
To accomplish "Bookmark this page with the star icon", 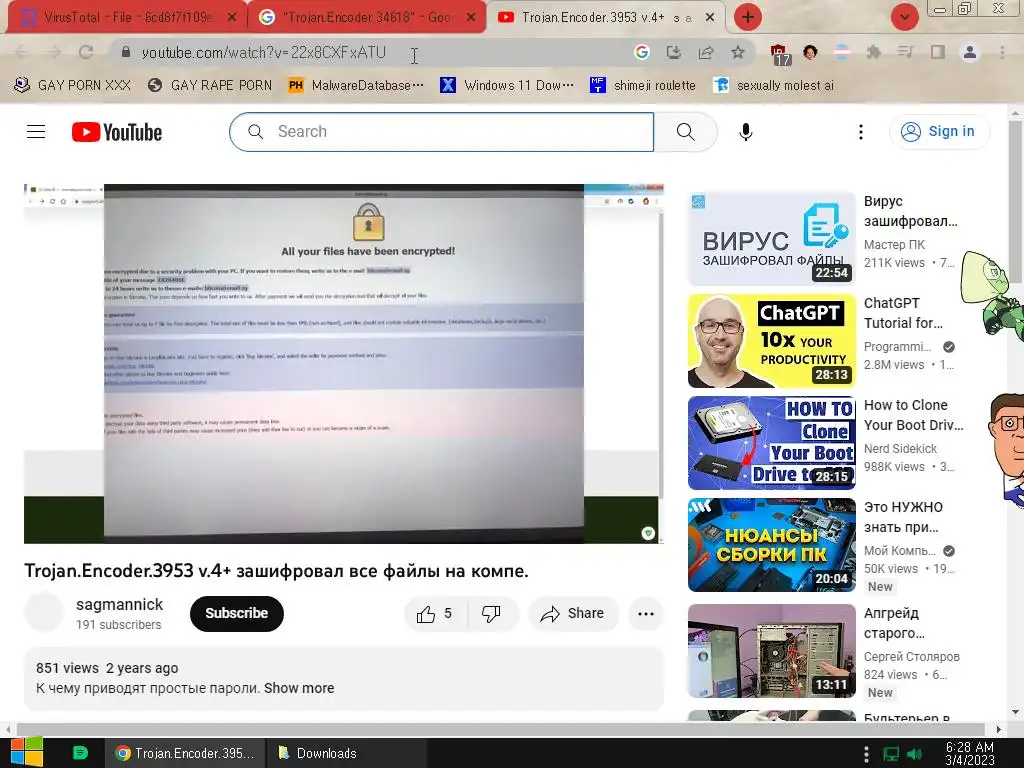I will (x=737, y=52).
